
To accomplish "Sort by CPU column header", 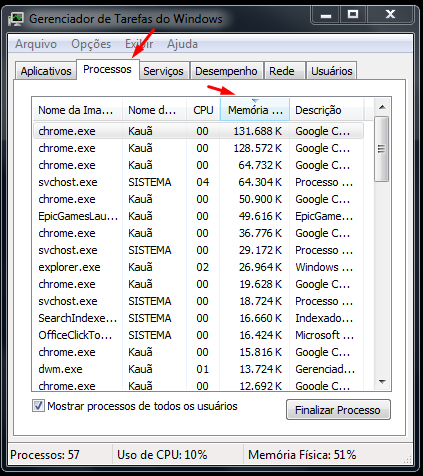I will coord(203,110).
